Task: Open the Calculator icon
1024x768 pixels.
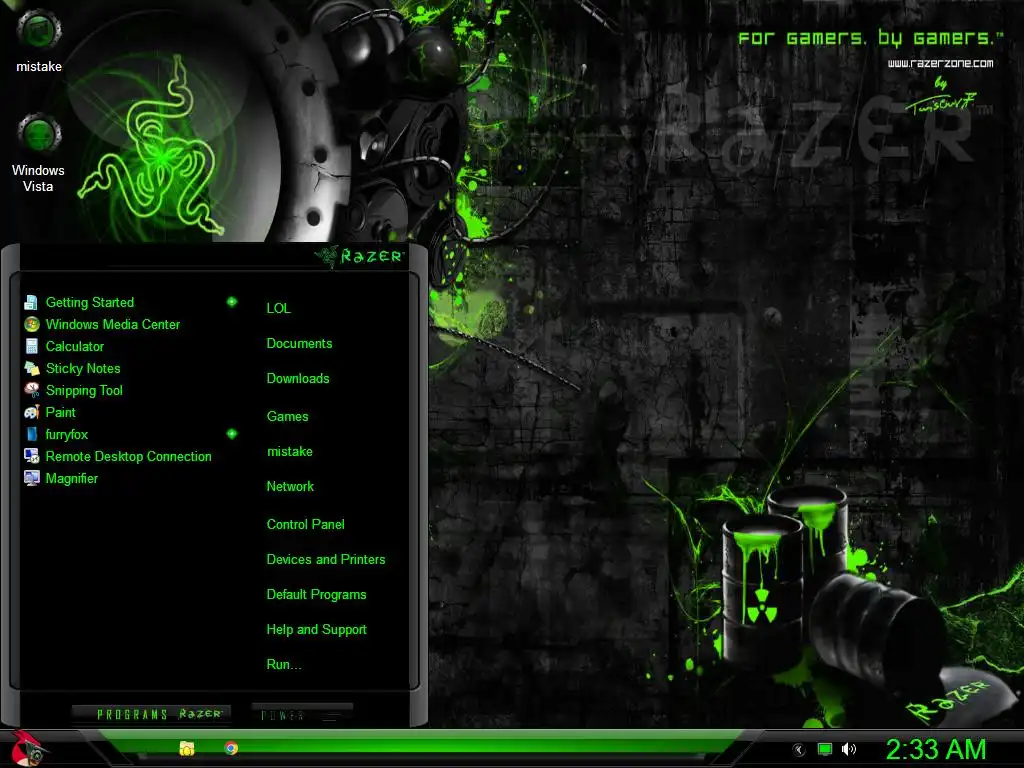Action: [x=31, y=346]
